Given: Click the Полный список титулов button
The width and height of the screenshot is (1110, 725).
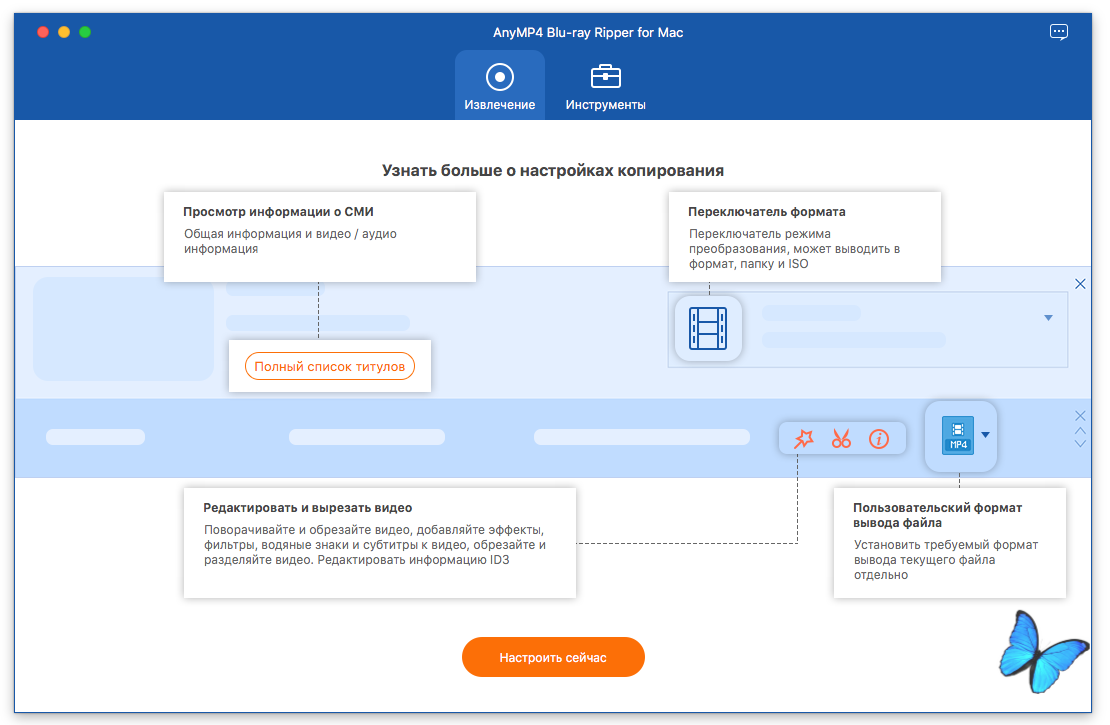Looking at the screenshot, I should pyautogui.click(x=329, y=367).
